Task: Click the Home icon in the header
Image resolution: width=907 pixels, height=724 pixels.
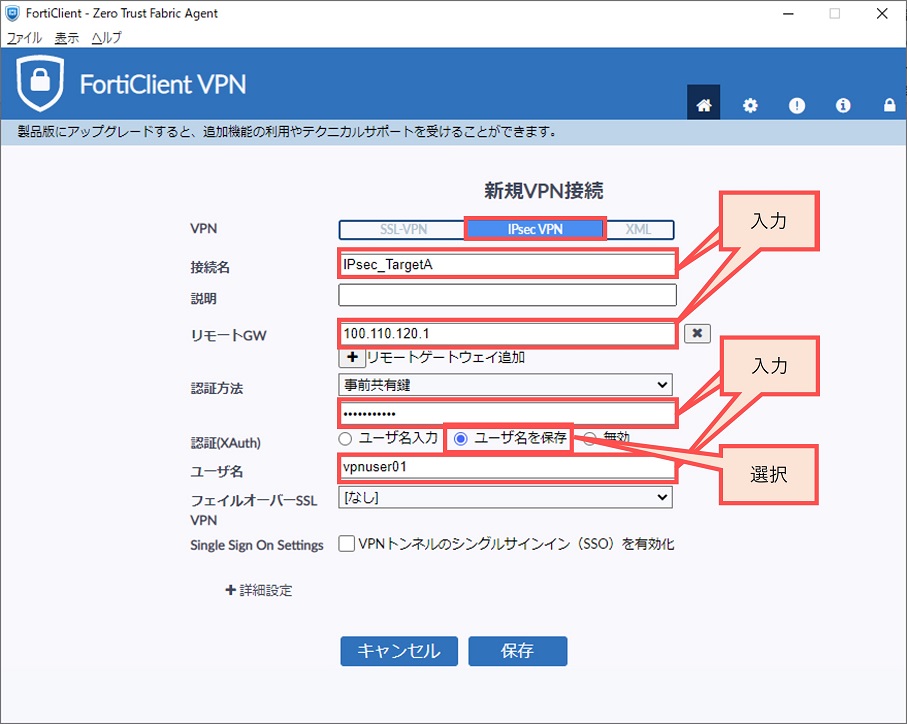Action: (x=703, y=105)
